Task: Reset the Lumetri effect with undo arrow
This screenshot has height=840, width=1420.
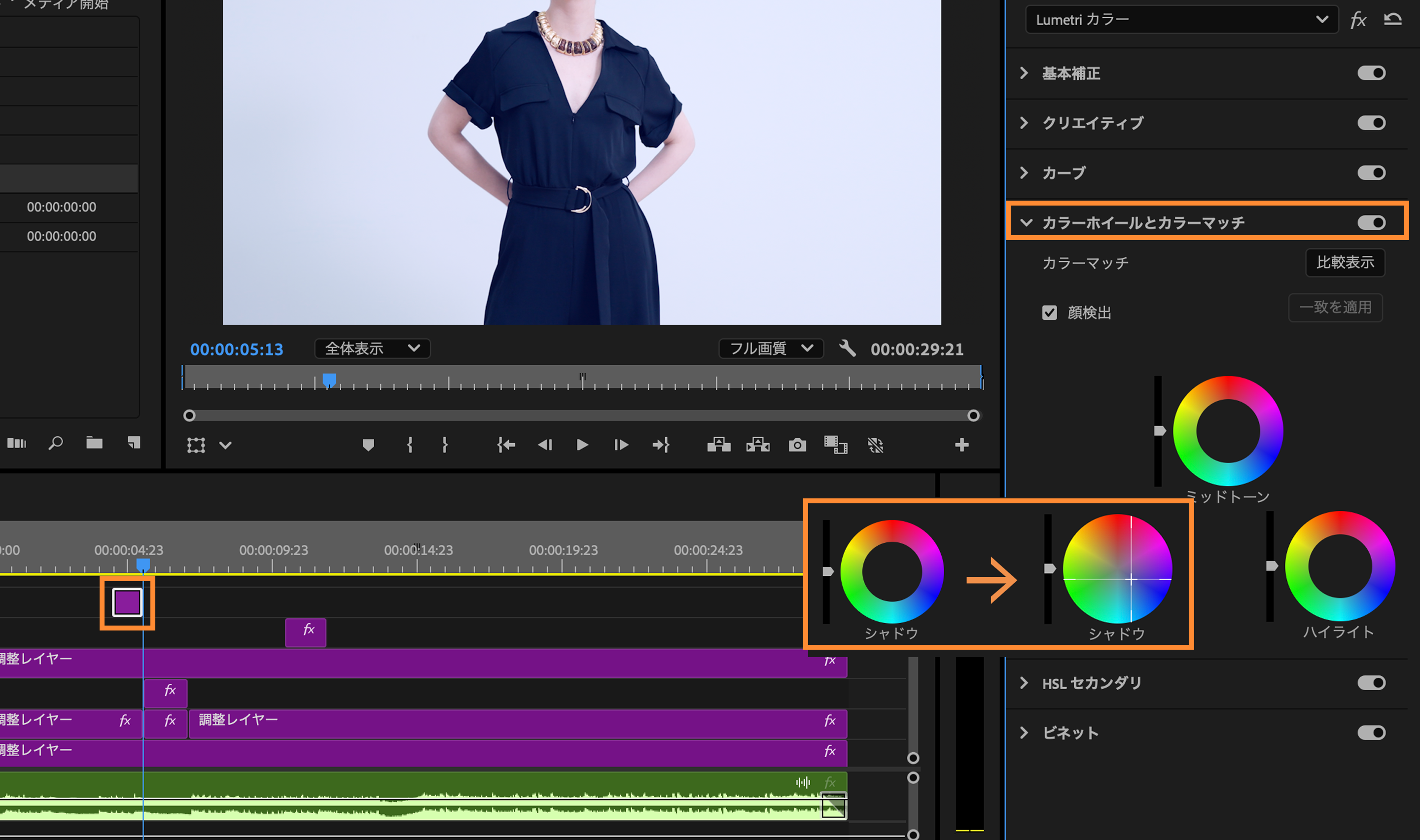Action: pos(1393,19)
